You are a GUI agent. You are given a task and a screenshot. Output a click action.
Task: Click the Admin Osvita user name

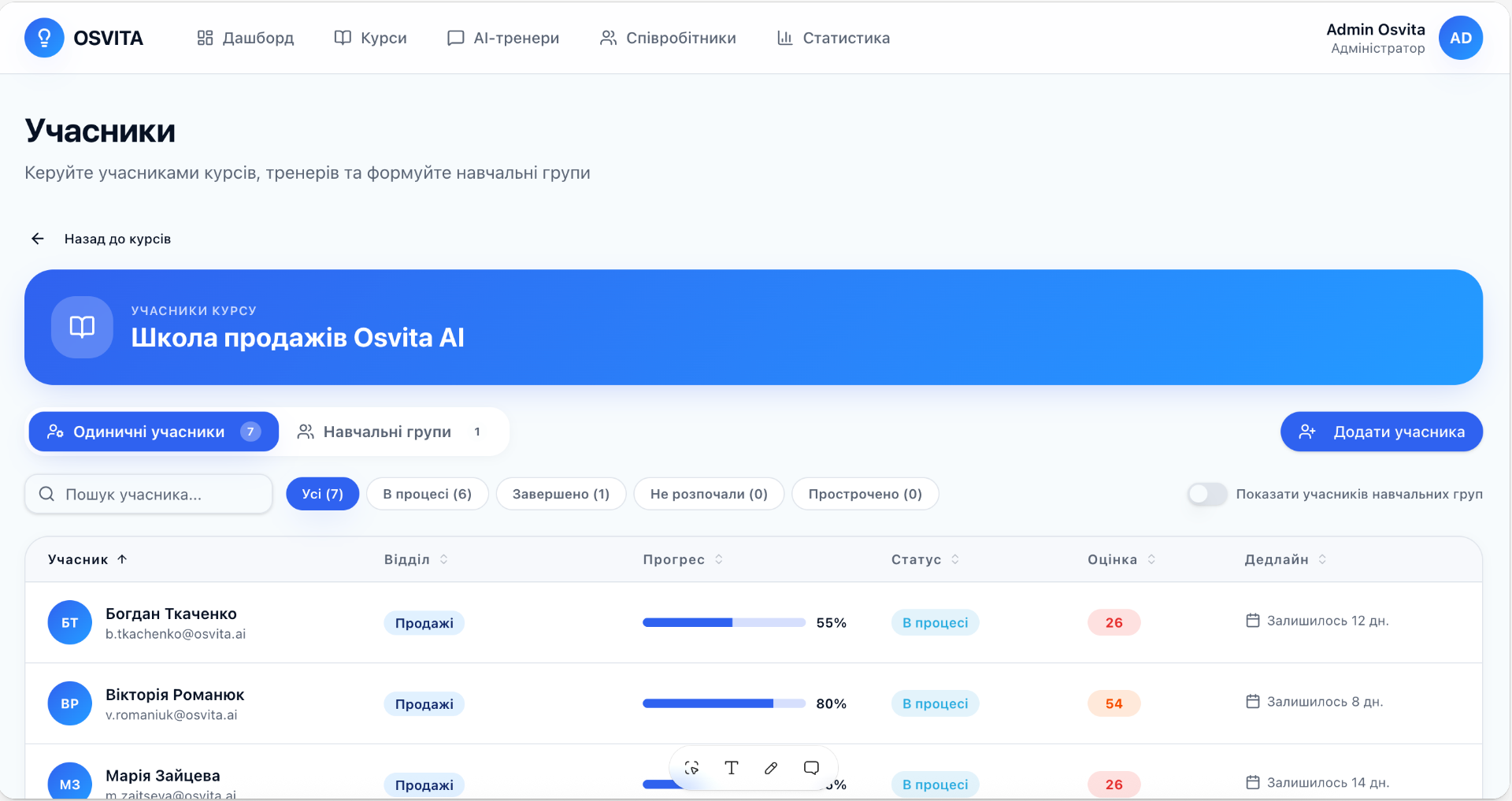click(1376, 30)
